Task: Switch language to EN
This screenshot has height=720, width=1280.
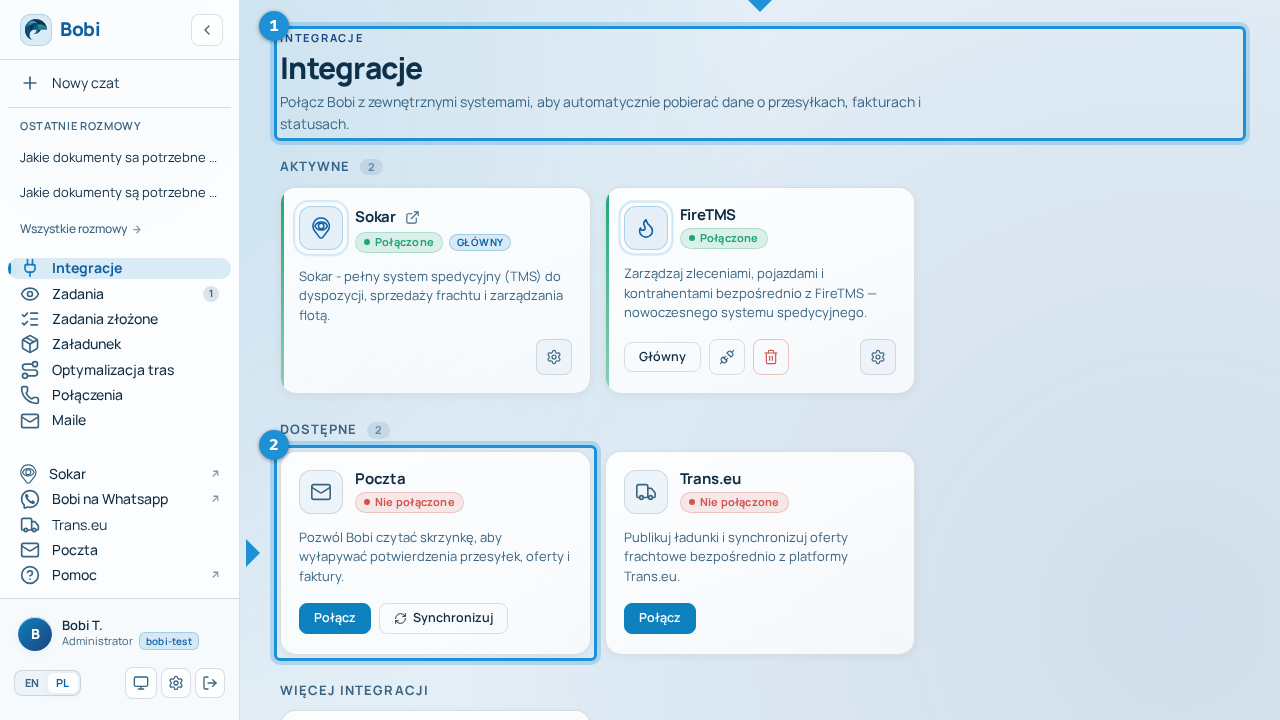Action: [32, 683]
